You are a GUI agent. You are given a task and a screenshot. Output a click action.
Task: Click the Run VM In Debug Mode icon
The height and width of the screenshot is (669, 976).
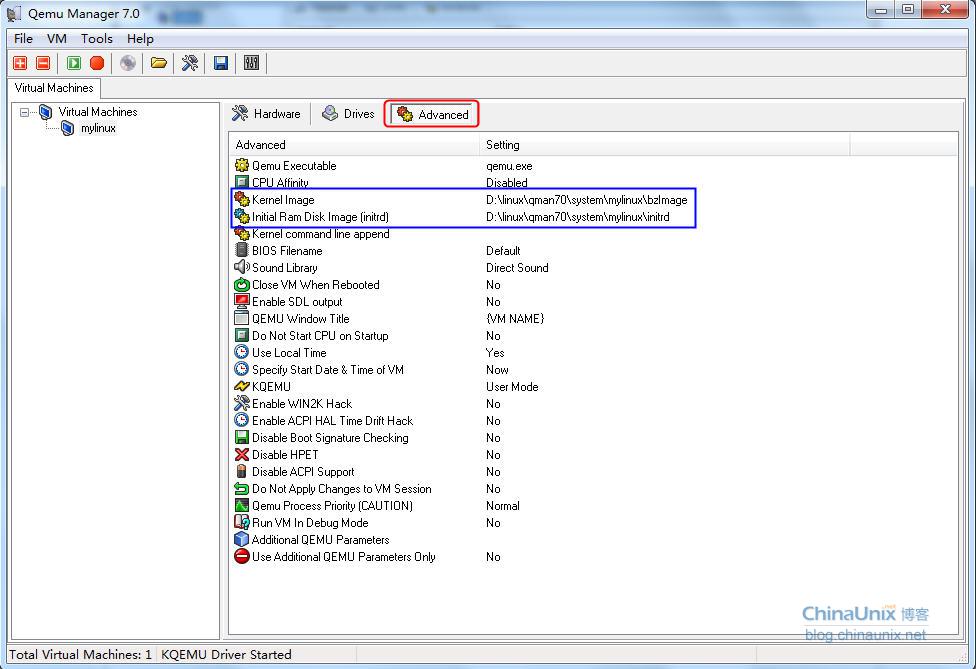(242, 522)
